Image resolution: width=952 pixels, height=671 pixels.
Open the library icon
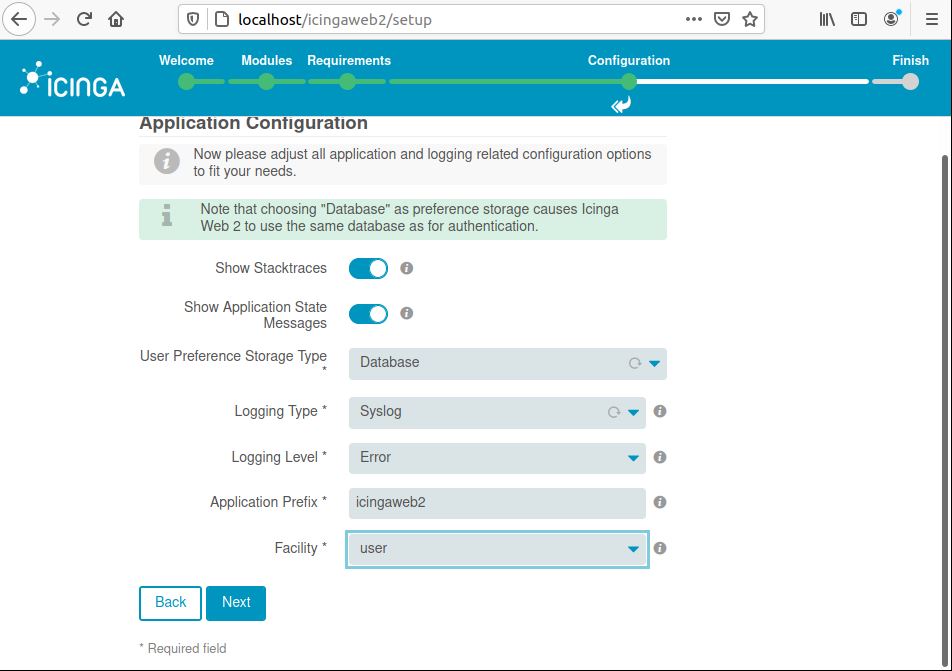click(827, 19)
